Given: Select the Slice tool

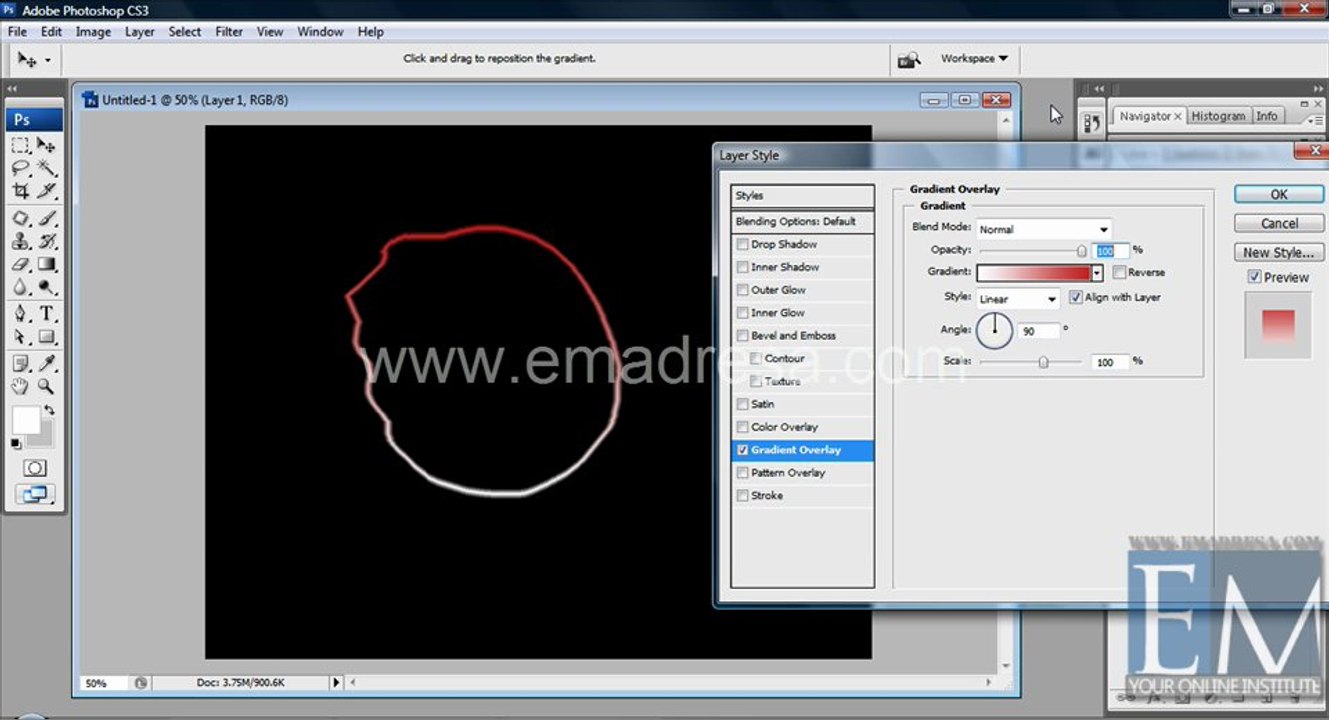Looking at the screenshot, I should tap(47, 190).
